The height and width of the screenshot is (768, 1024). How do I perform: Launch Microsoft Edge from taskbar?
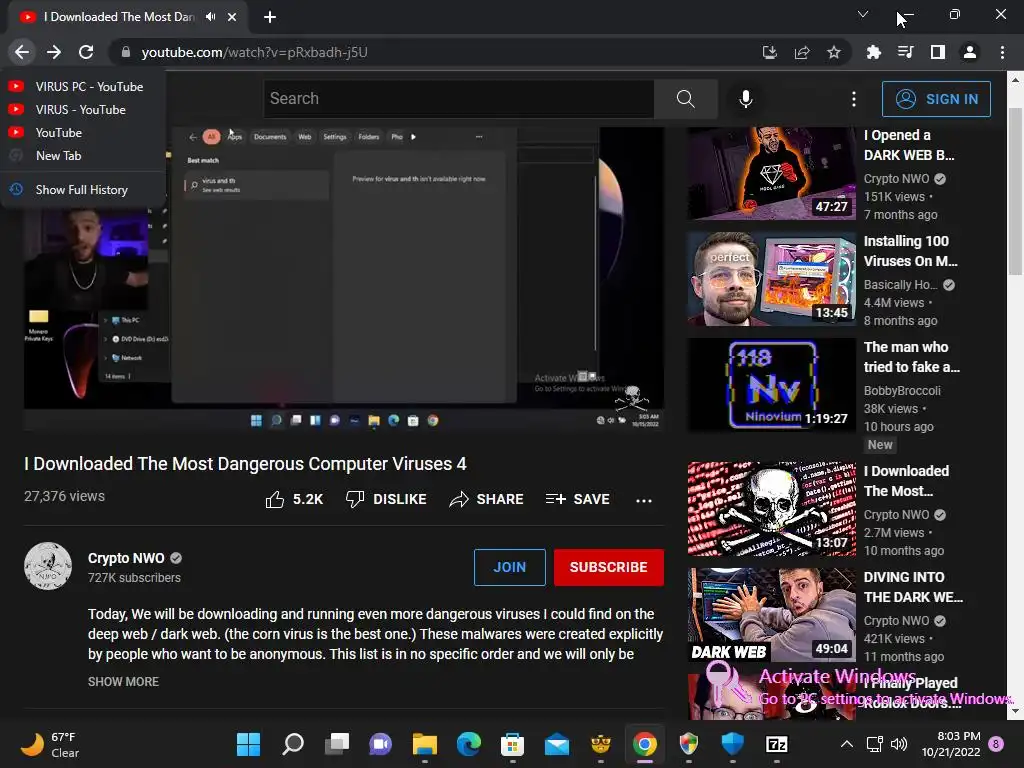tap(469, 744)
